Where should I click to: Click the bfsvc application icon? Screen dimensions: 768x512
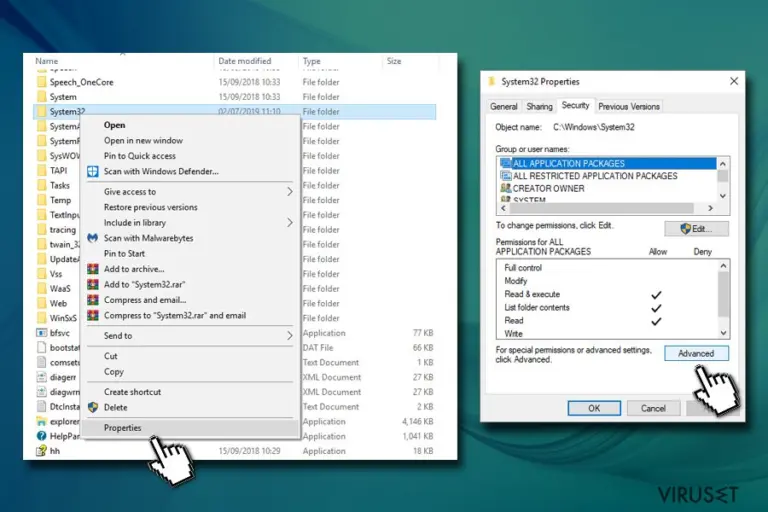coord(42,333)
